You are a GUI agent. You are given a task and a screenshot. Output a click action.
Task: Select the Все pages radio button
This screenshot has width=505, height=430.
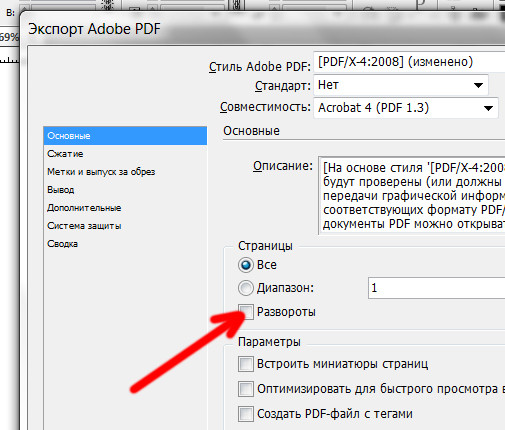[246, 265]
